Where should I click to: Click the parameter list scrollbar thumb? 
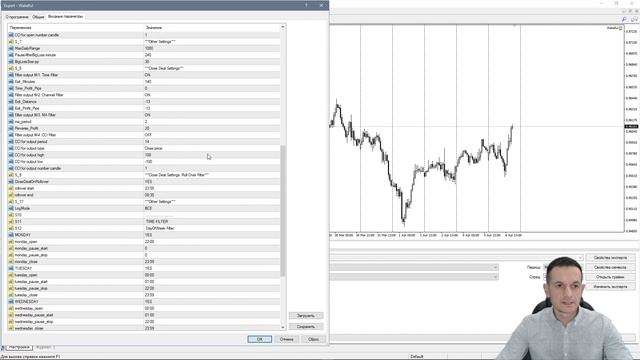pyautogui.click(x=283, y=211)
